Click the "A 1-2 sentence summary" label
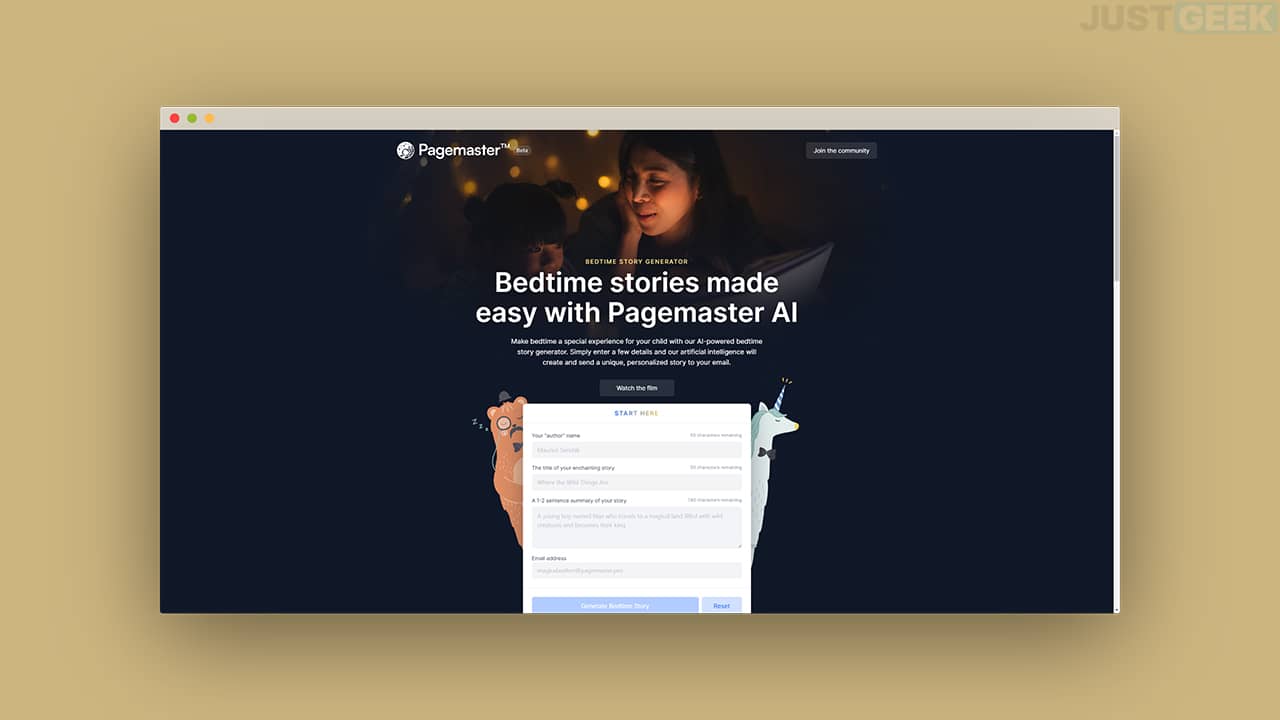 pos(579,500)
